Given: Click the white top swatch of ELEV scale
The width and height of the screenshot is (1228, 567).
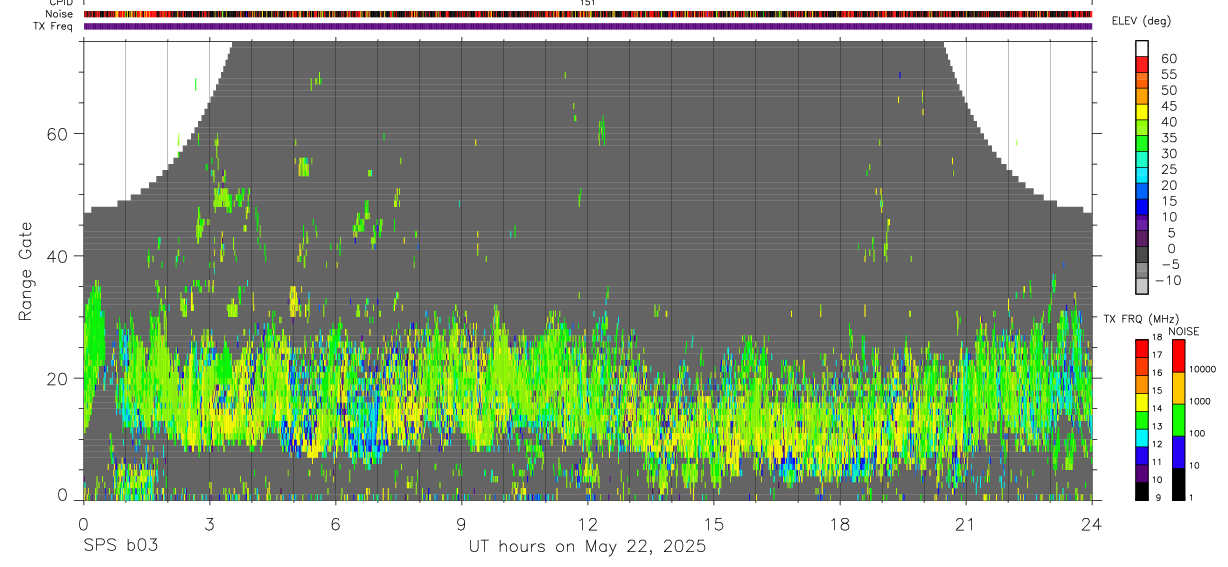Looking at the screenshot, I should pos(1143,48).
